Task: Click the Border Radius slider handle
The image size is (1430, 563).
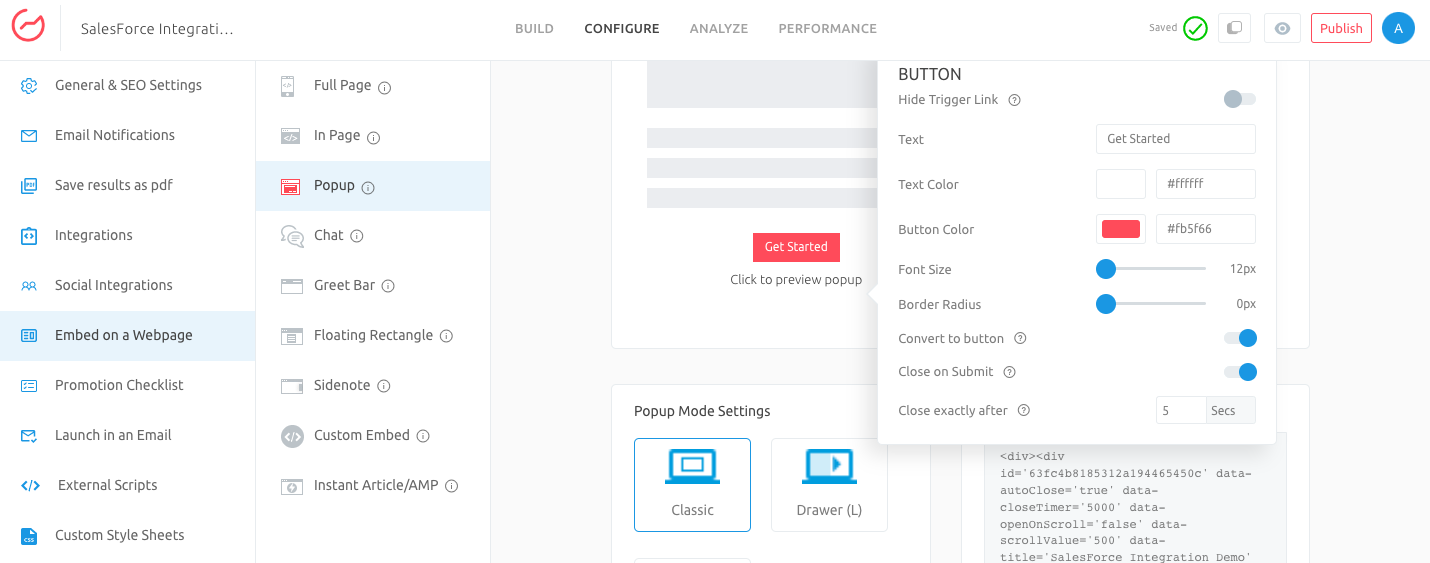Action: (1106, 304)
